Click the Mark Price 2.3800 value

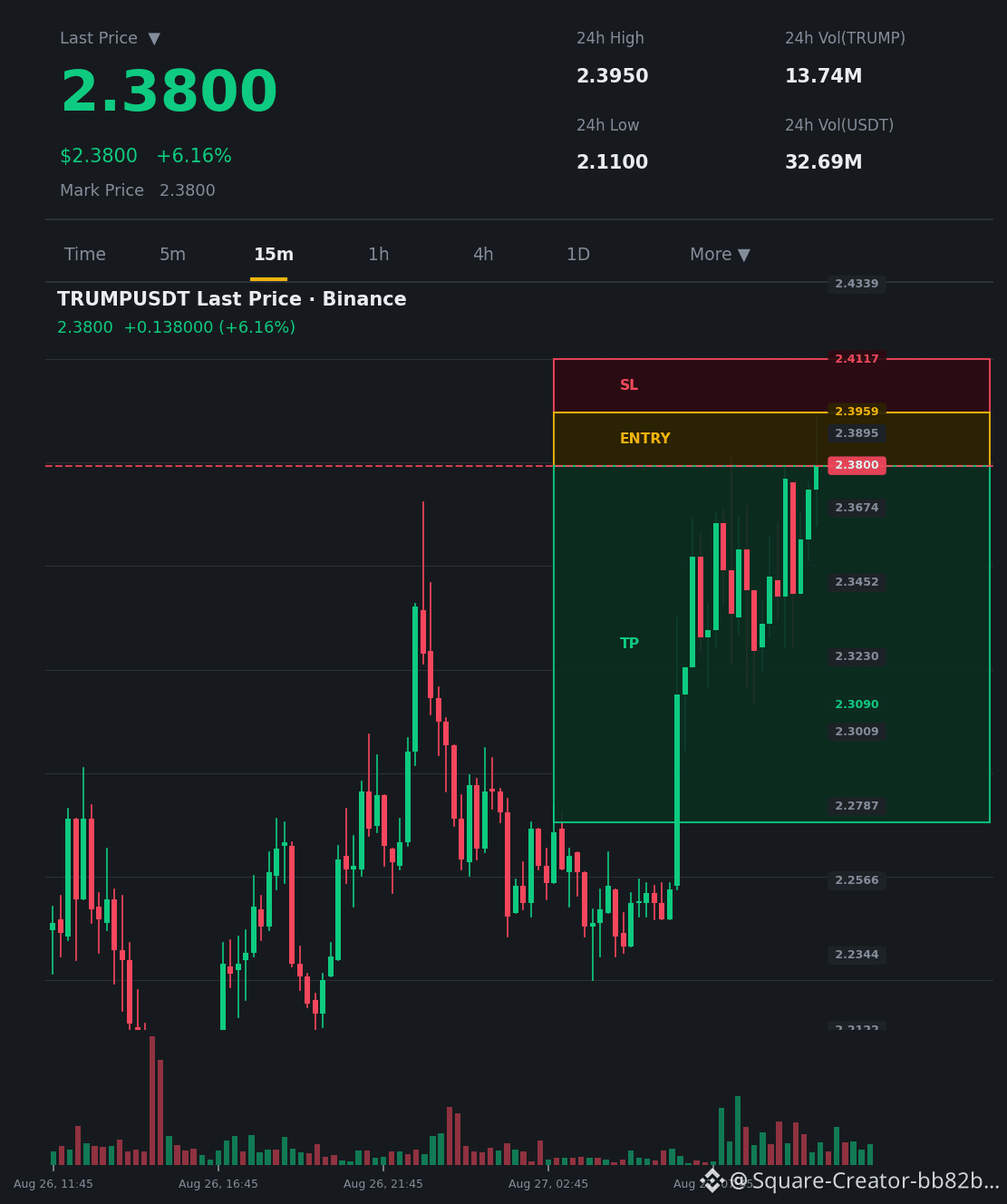[188, 190]
